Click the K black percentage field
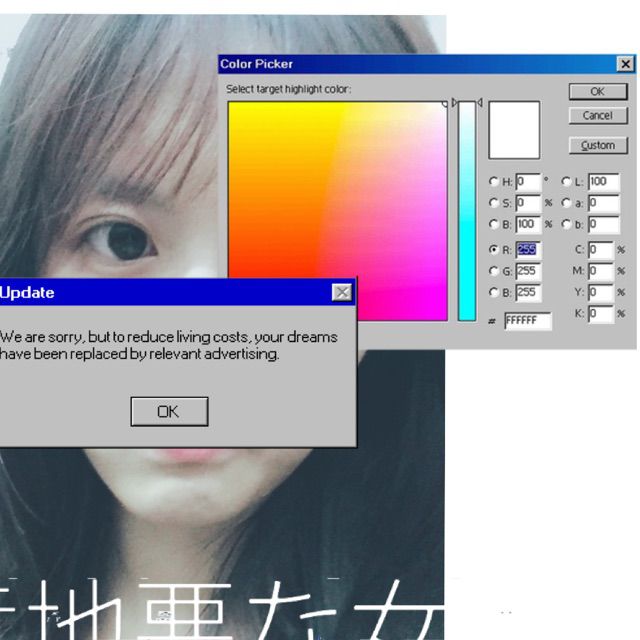Image resolution: width=640 pixels, height=640 pixels. click(600, 314)
